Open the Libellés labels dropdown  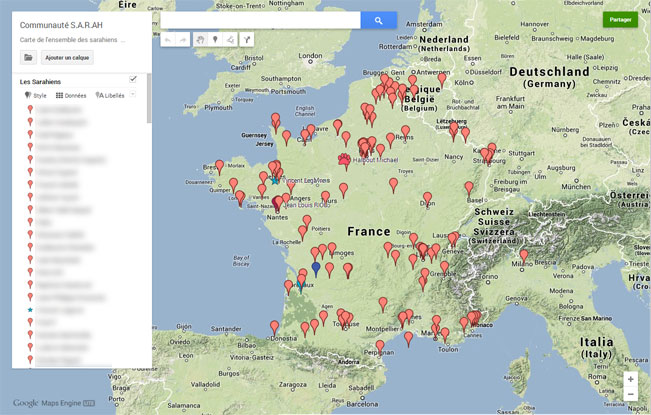pyautogui.click(x=110, y=95)
